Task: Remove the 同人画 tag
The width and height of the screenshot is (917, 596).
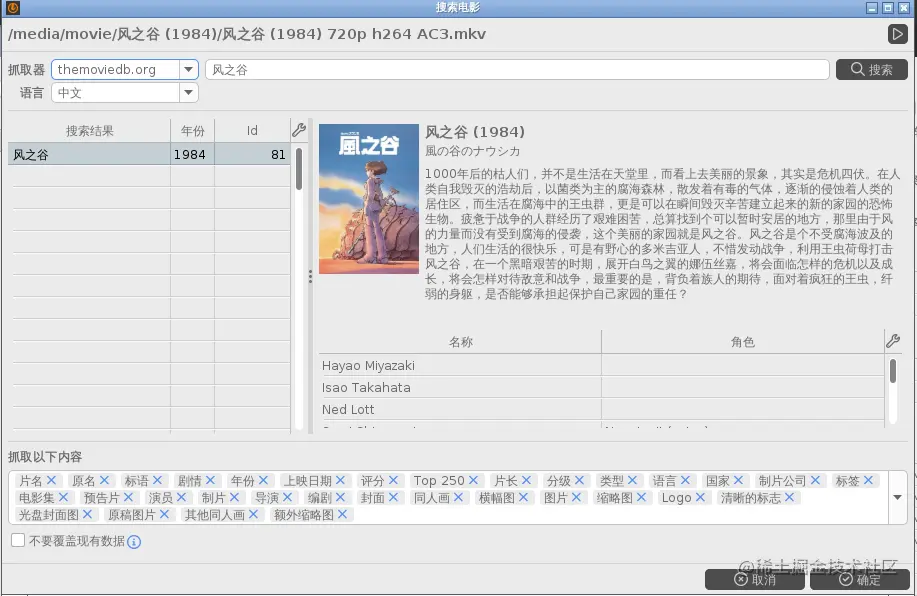Action: click(x=458, y=497)
